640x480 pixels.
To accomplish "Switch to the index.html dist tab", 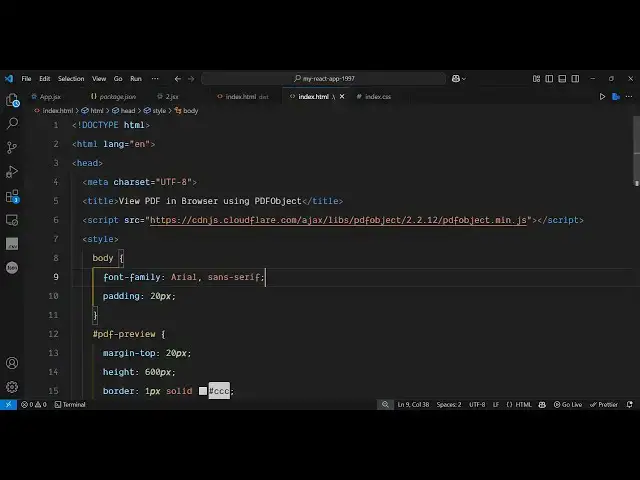I will [x=243, y=97].
